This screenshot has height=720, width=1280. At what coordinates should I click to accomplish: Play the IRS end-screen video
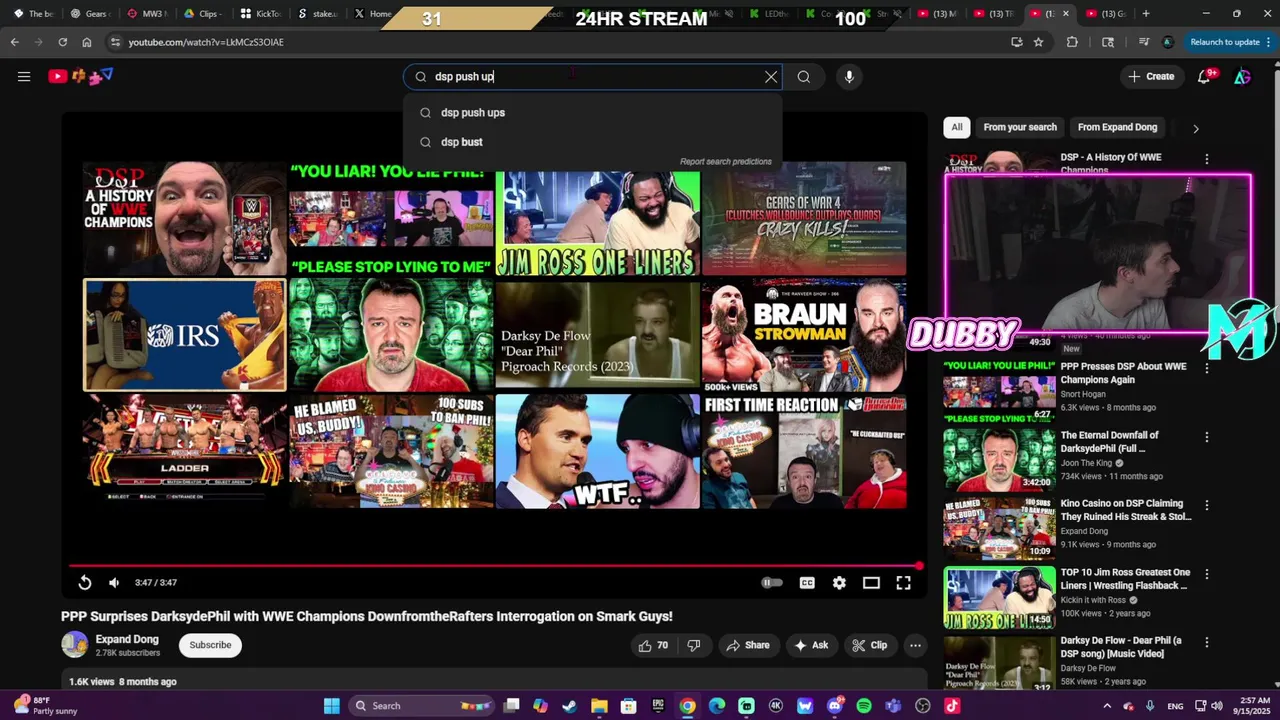coord(185,335)
